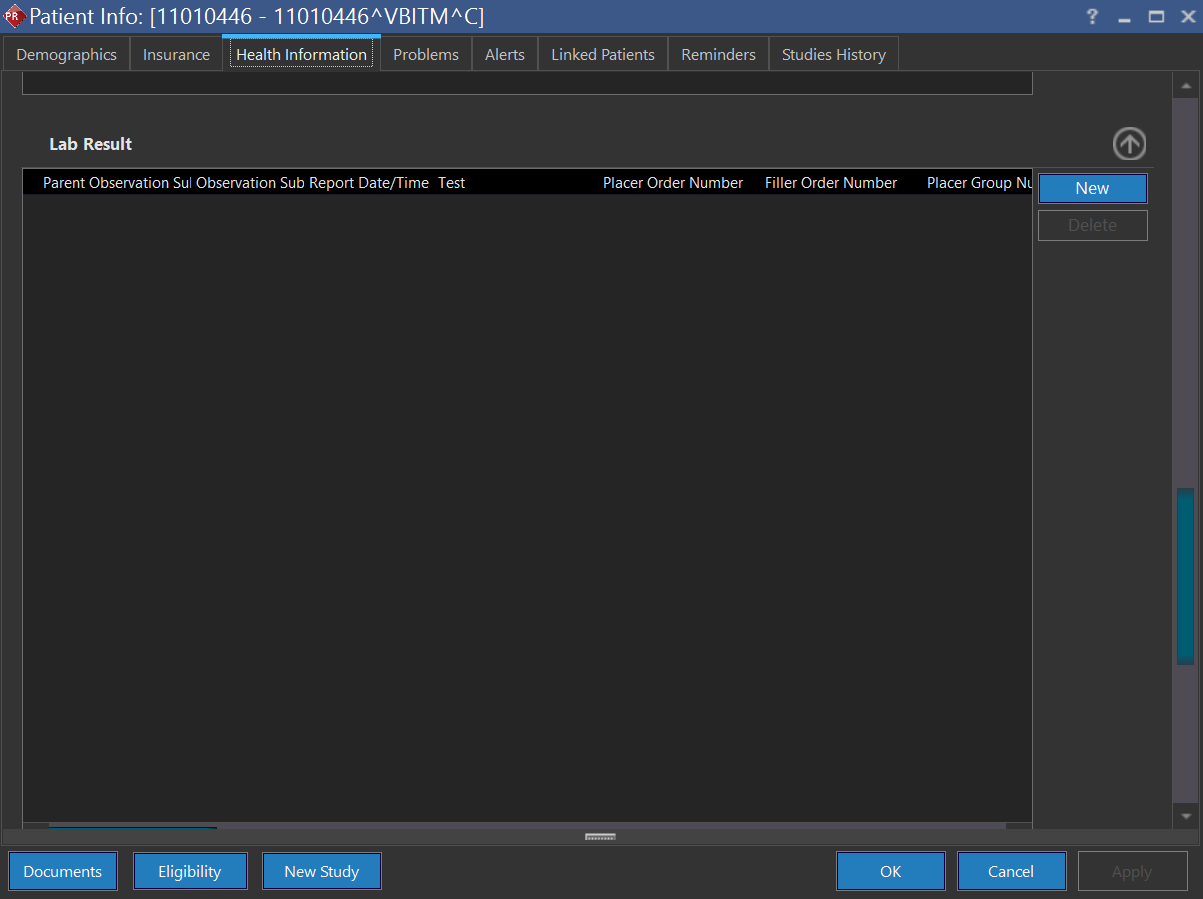Open the Linked Patients tab

[x=603, y=55]
